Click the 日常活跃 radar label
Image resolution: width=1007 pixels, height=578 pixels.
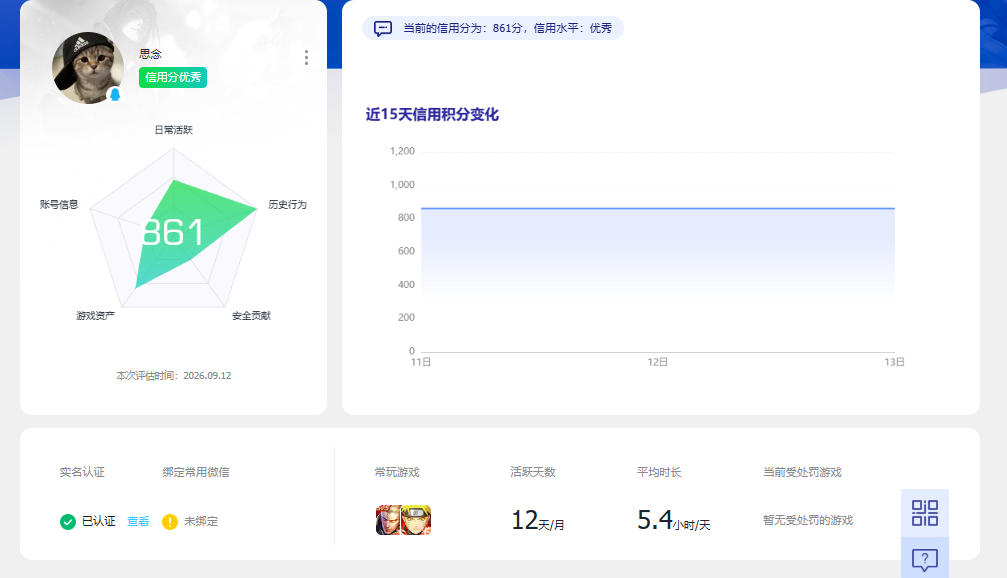173,130
